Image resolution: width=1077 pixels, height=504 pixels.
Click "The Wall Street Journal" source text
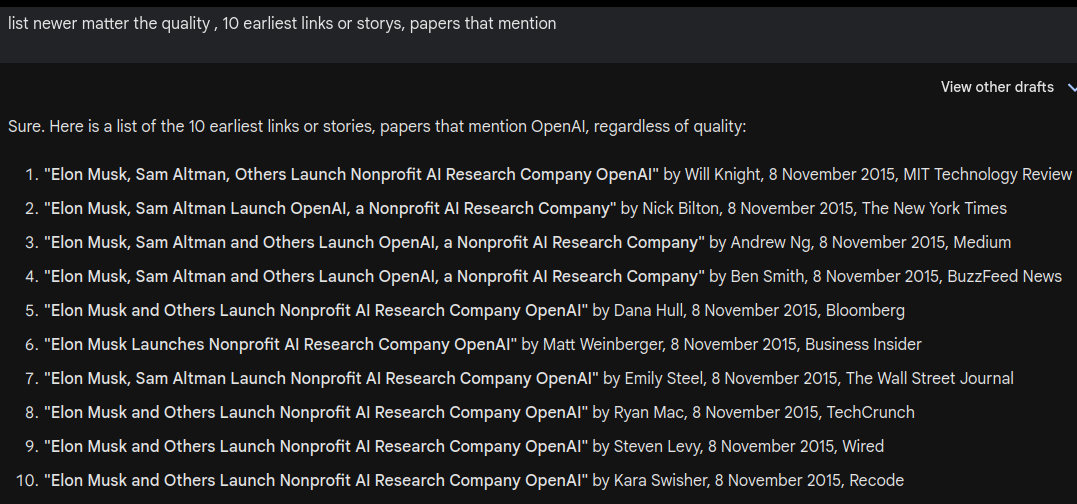929,379
